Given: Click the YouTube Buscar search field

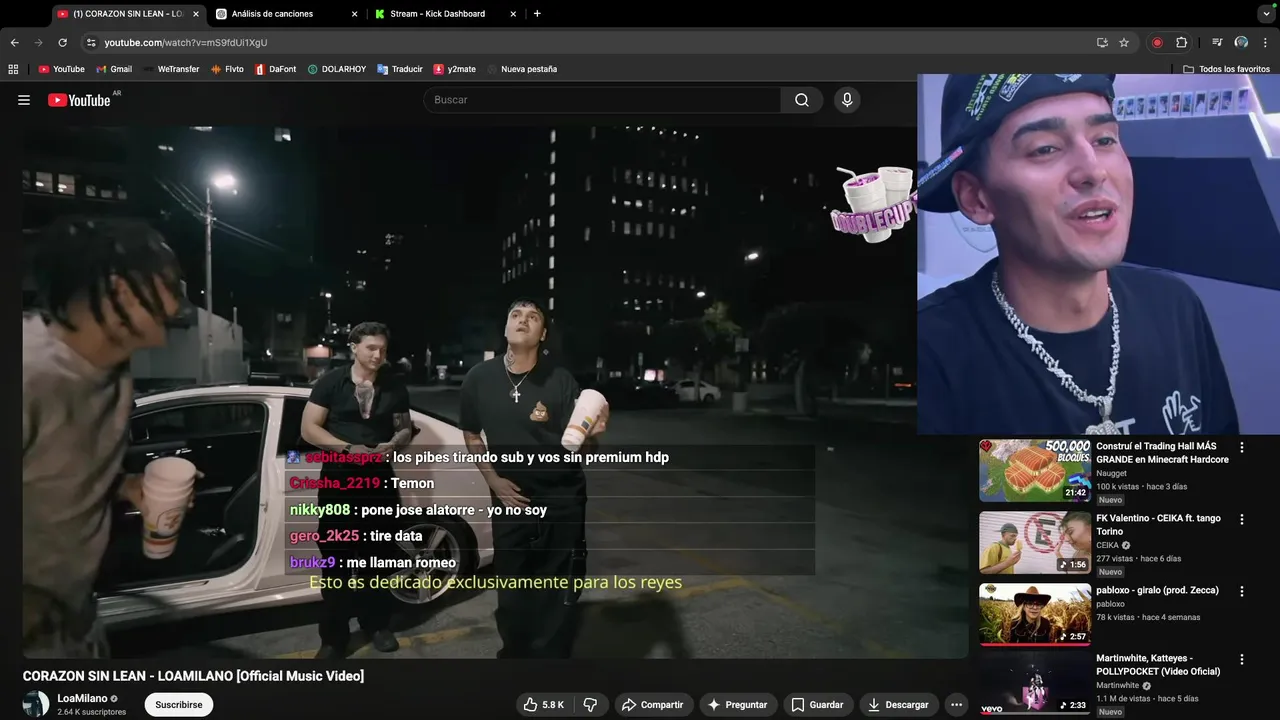Looking at the screenshot, I should tap(602, 100).
